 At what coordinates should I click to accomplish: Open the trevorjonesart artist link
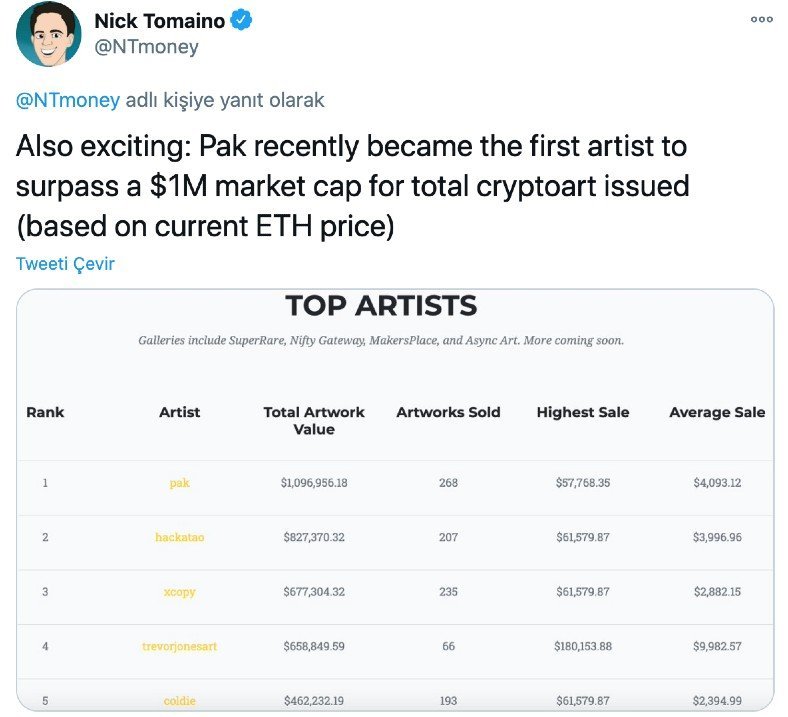click(x=179, y=646)
